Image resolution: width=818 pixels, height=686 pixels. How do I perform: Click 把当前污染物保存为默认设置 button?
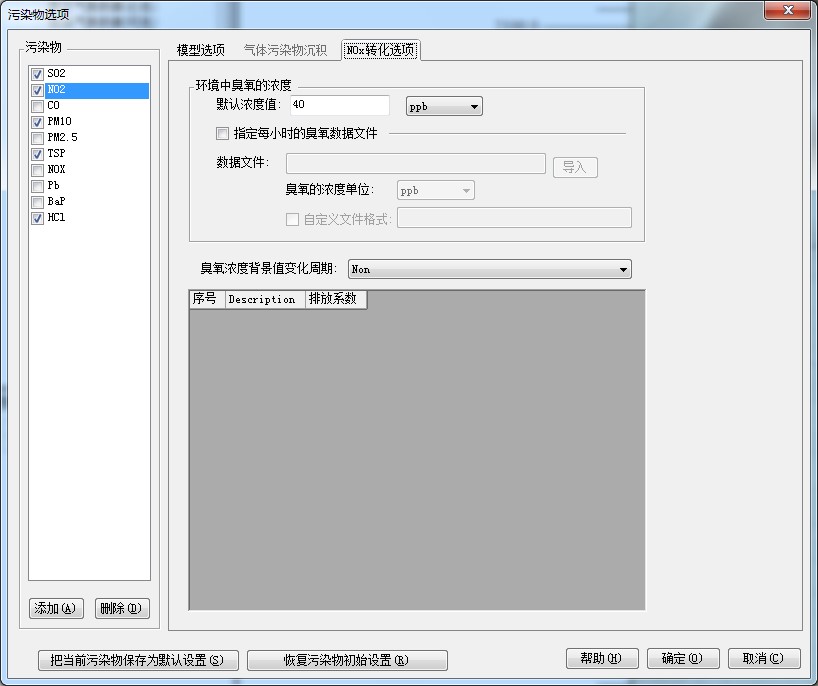click(x=138, y=660)
